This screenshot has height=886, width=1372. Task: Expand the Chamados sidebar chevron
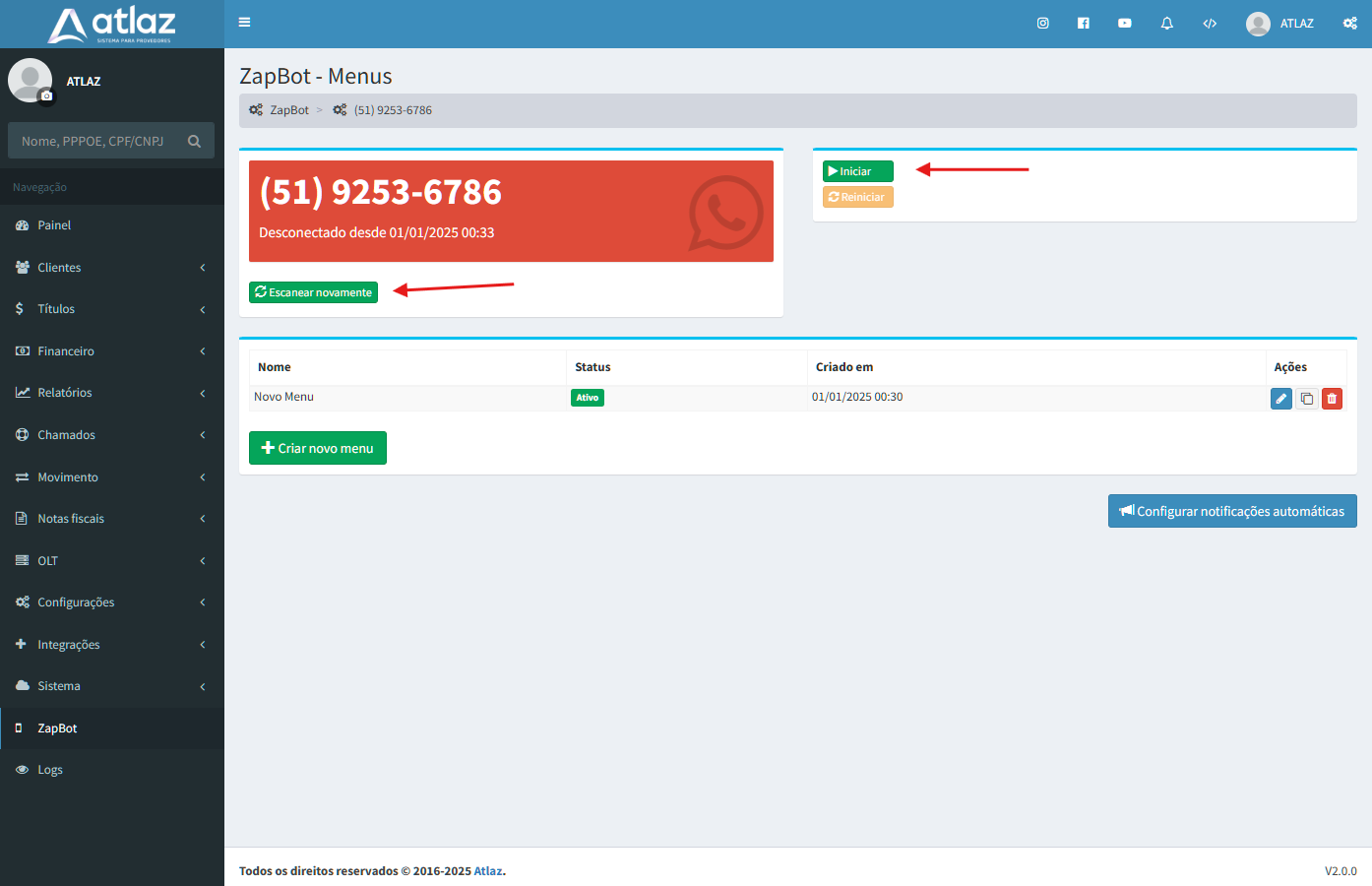tap(203, 435)
